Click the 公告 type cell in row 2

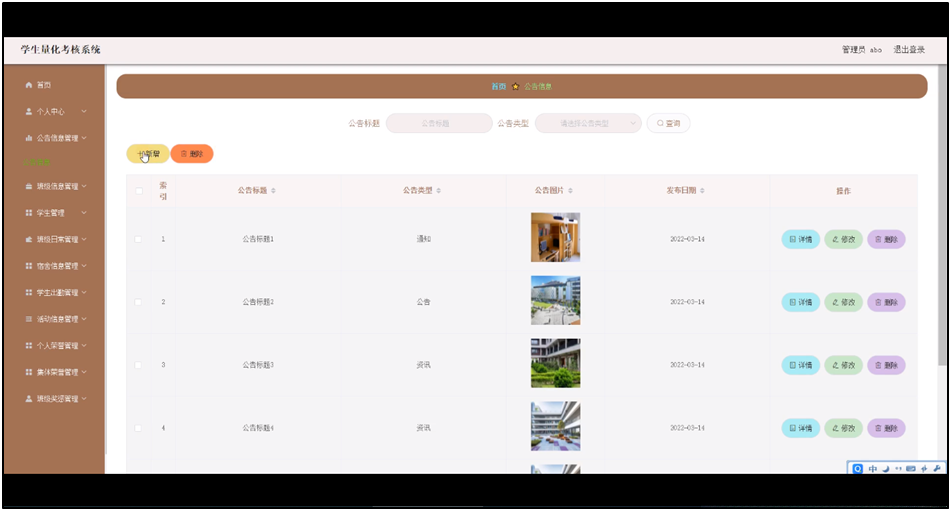click(423, 302)
